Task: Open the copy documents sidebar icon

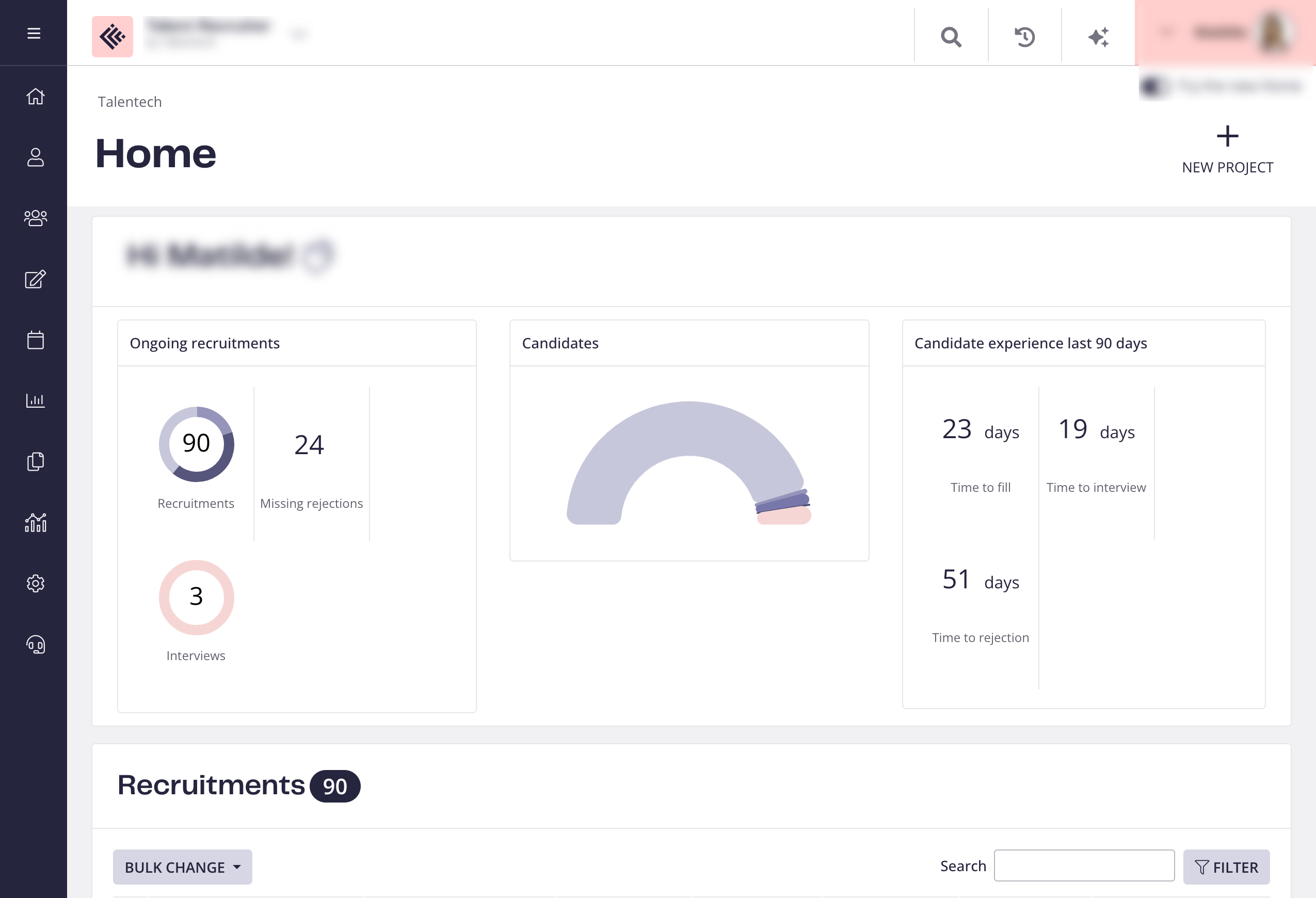Action: click(x=35, y=461)
